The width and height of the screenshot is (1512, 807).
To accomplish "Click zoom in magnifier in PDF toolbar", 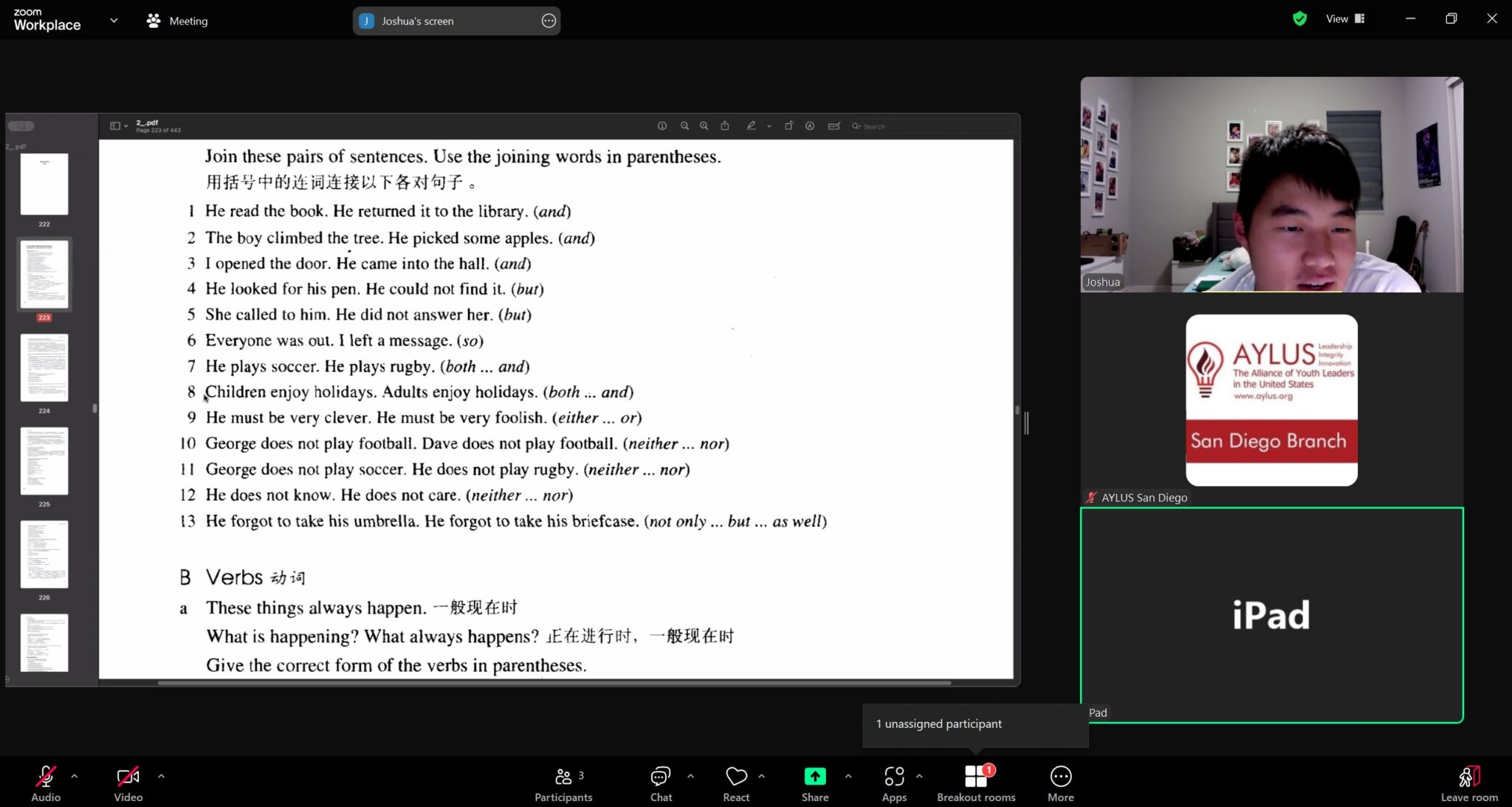I will tap(704, 126).
